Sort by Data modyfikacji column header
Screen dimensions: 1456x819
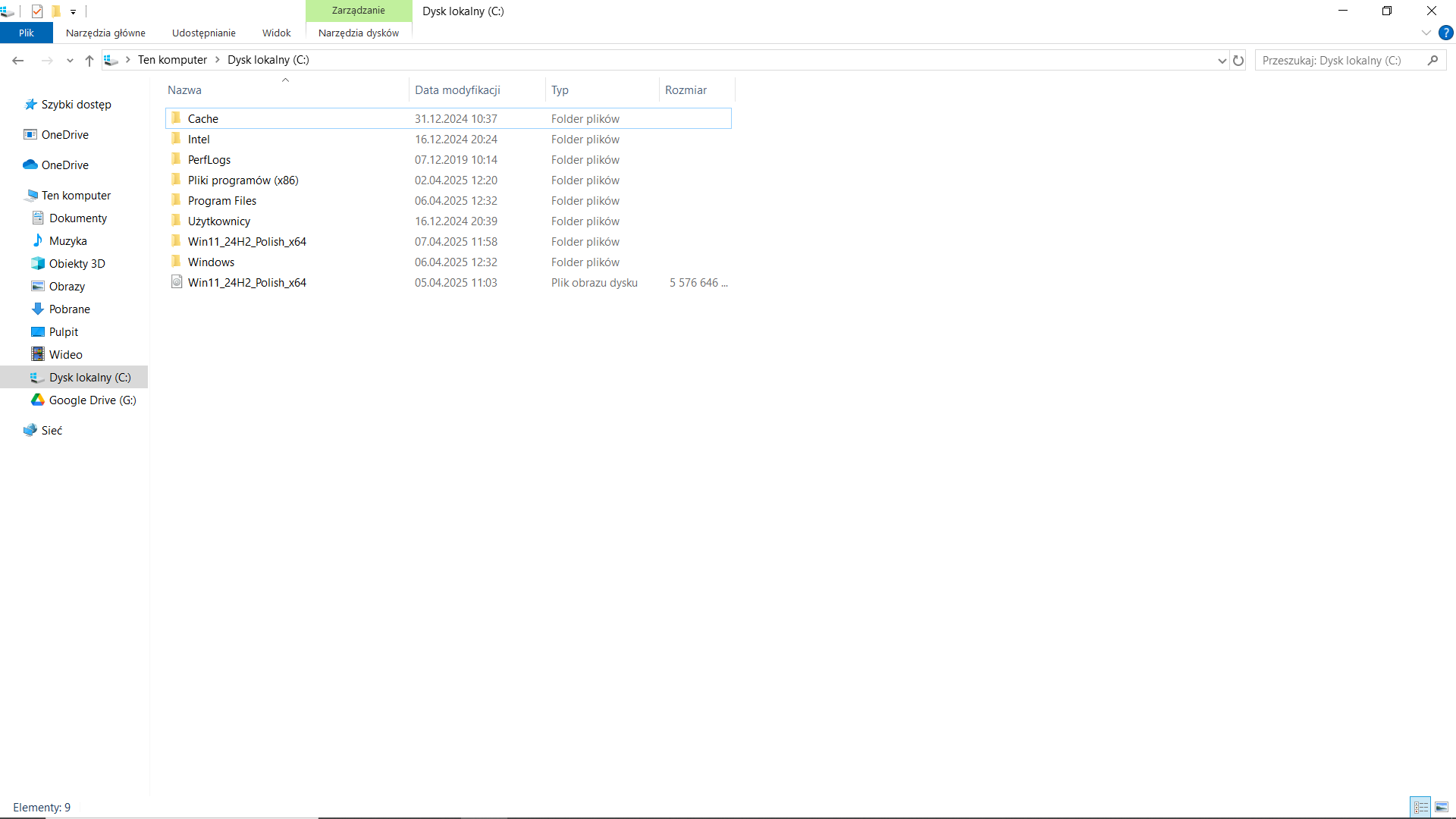[x=457, y=90]
